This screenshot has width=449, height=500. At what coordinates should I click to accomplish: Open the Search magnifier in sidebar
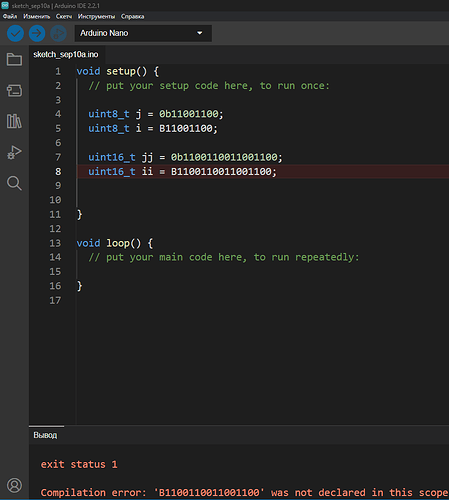(14, 183)
